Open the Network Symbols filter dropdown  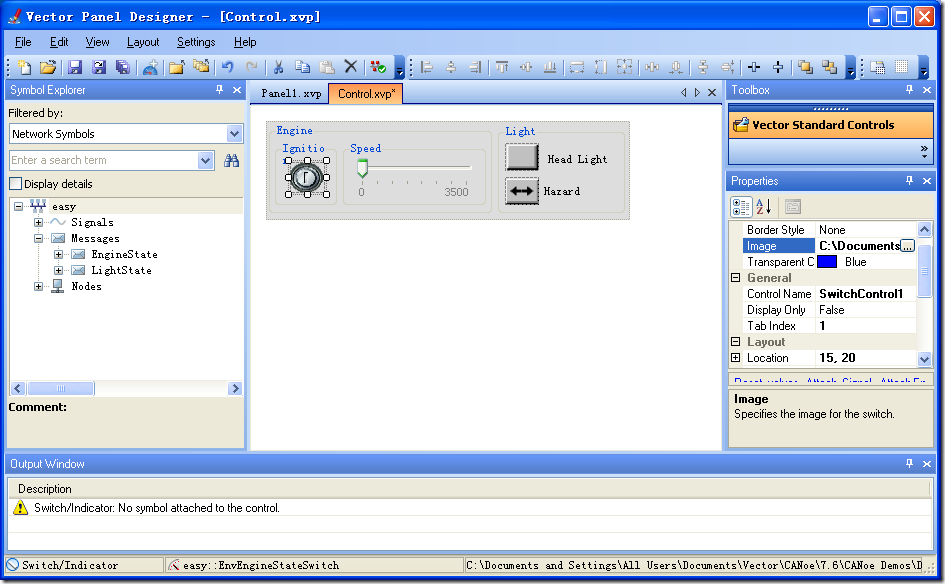click(x=234, y=134)
